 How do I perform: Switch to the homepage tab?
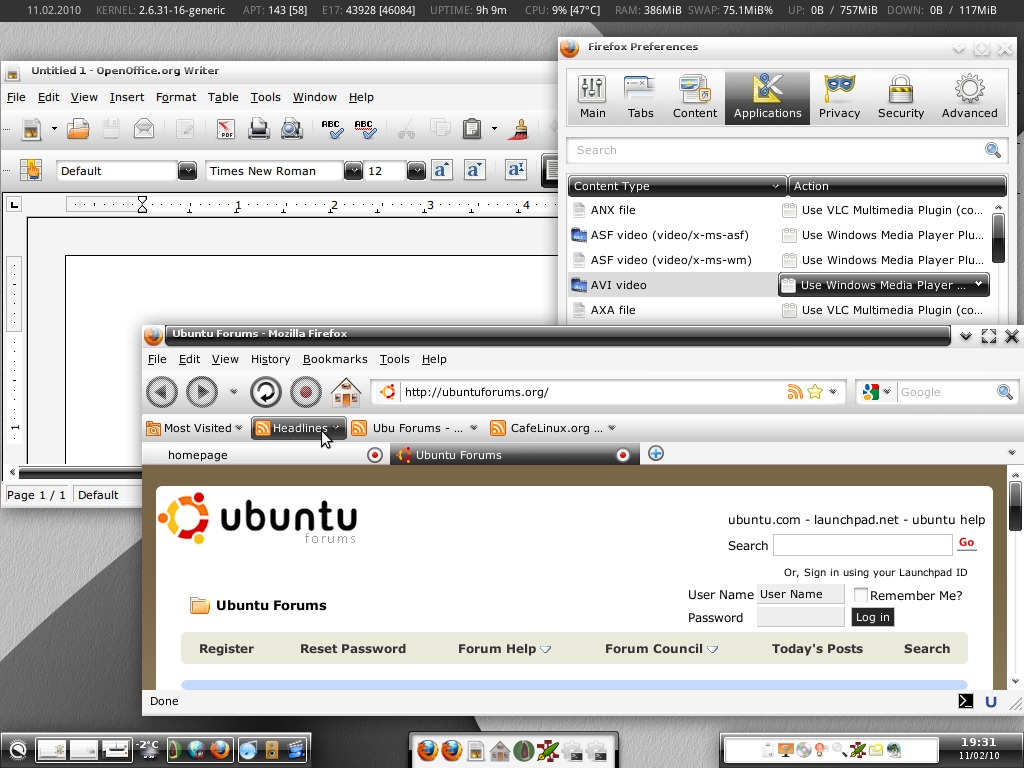266,455
